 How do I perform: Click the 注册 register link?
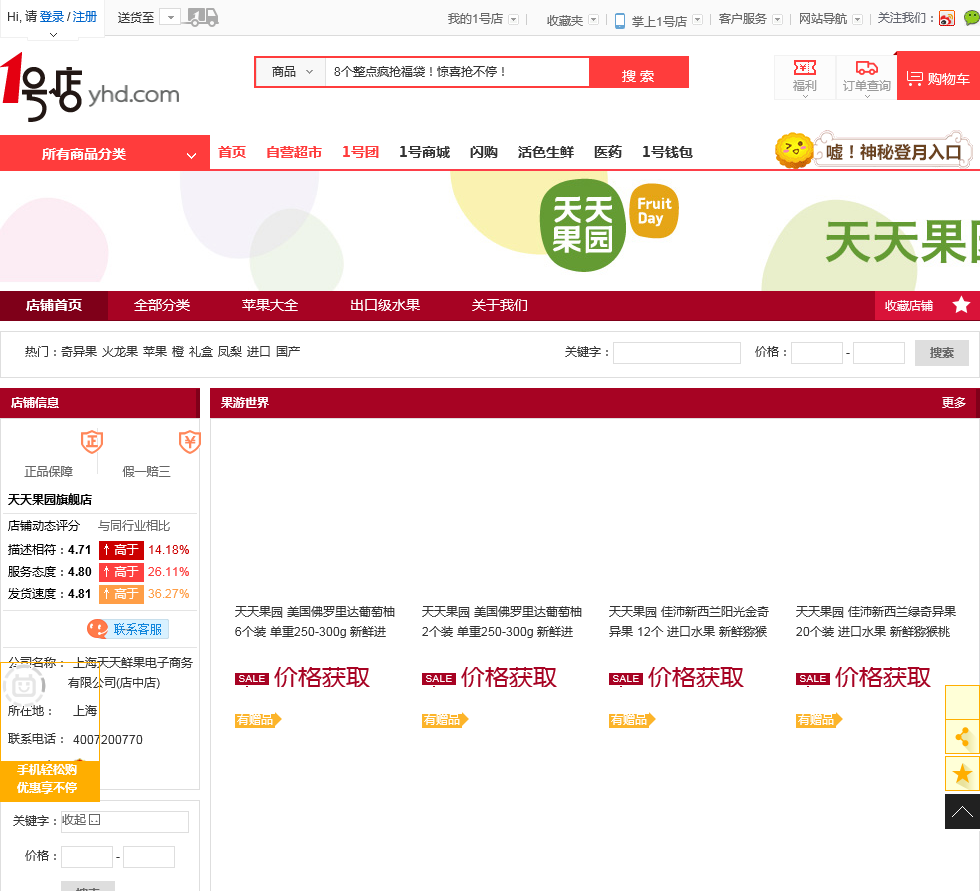coord(85,17)
